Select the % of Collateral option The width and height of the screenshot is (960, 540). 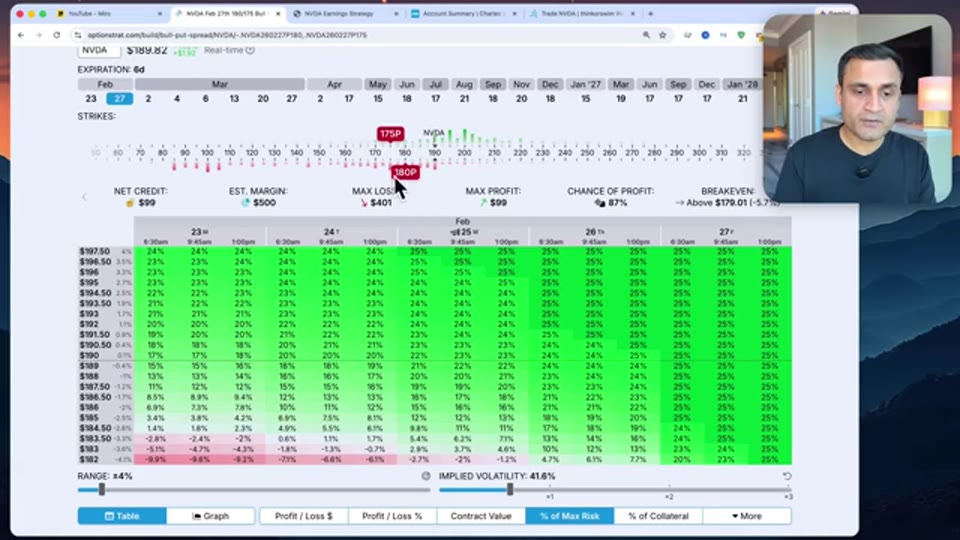658,516
